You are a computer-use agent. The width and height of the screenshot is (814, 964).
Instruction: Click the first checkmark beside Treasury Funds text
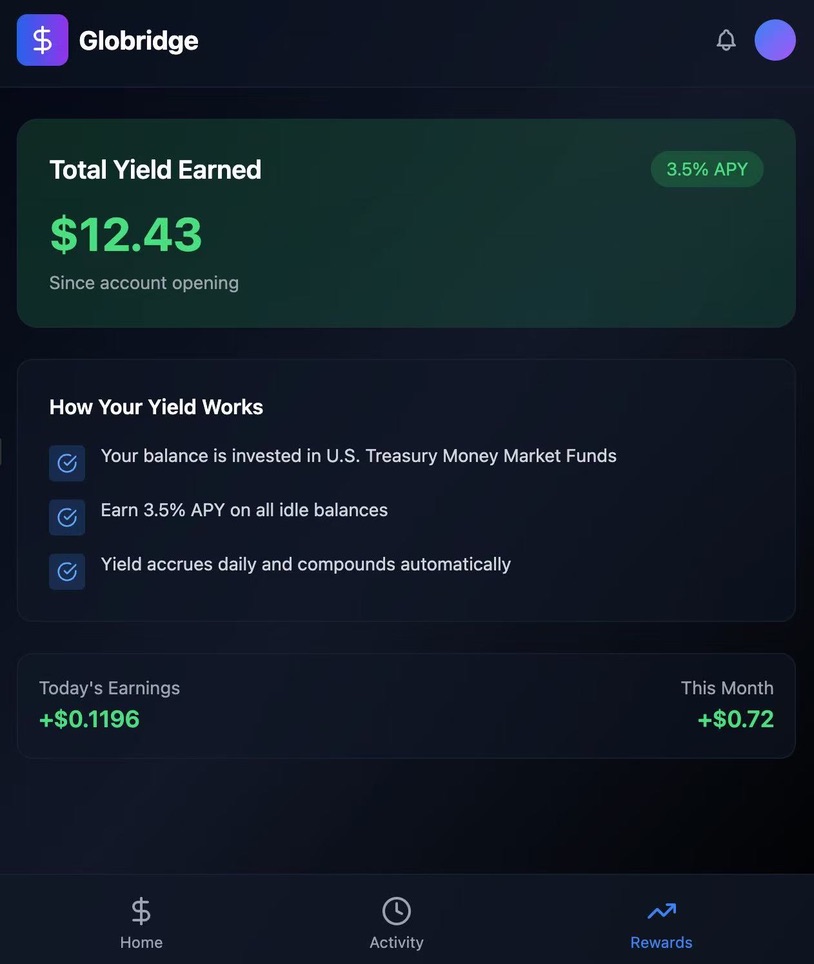tap(67, 463)
